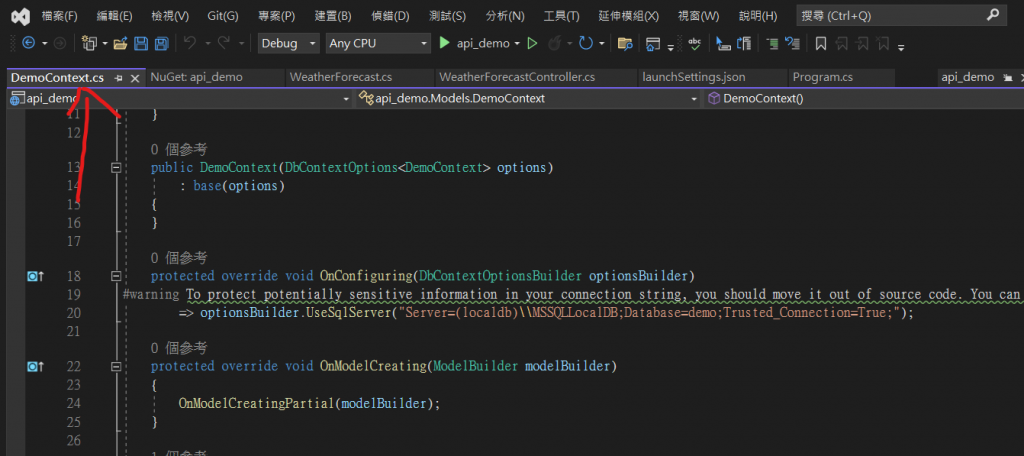Click the override indicator icon on line 22
1024x456 pixels.
click(x=35, y=367)
